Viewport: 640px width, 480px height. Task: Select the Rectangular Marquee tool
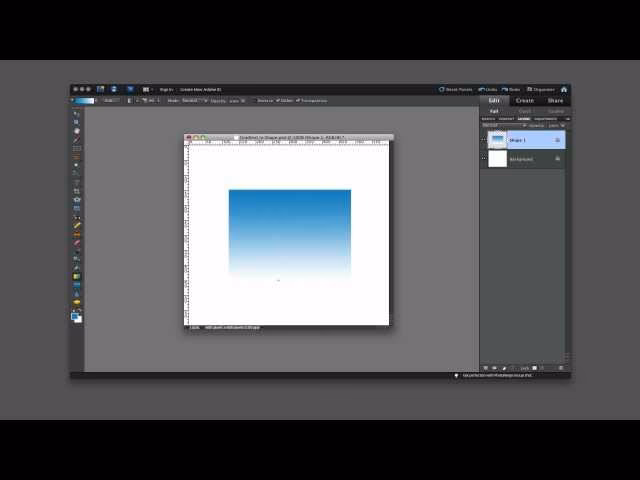pos(76,148)
